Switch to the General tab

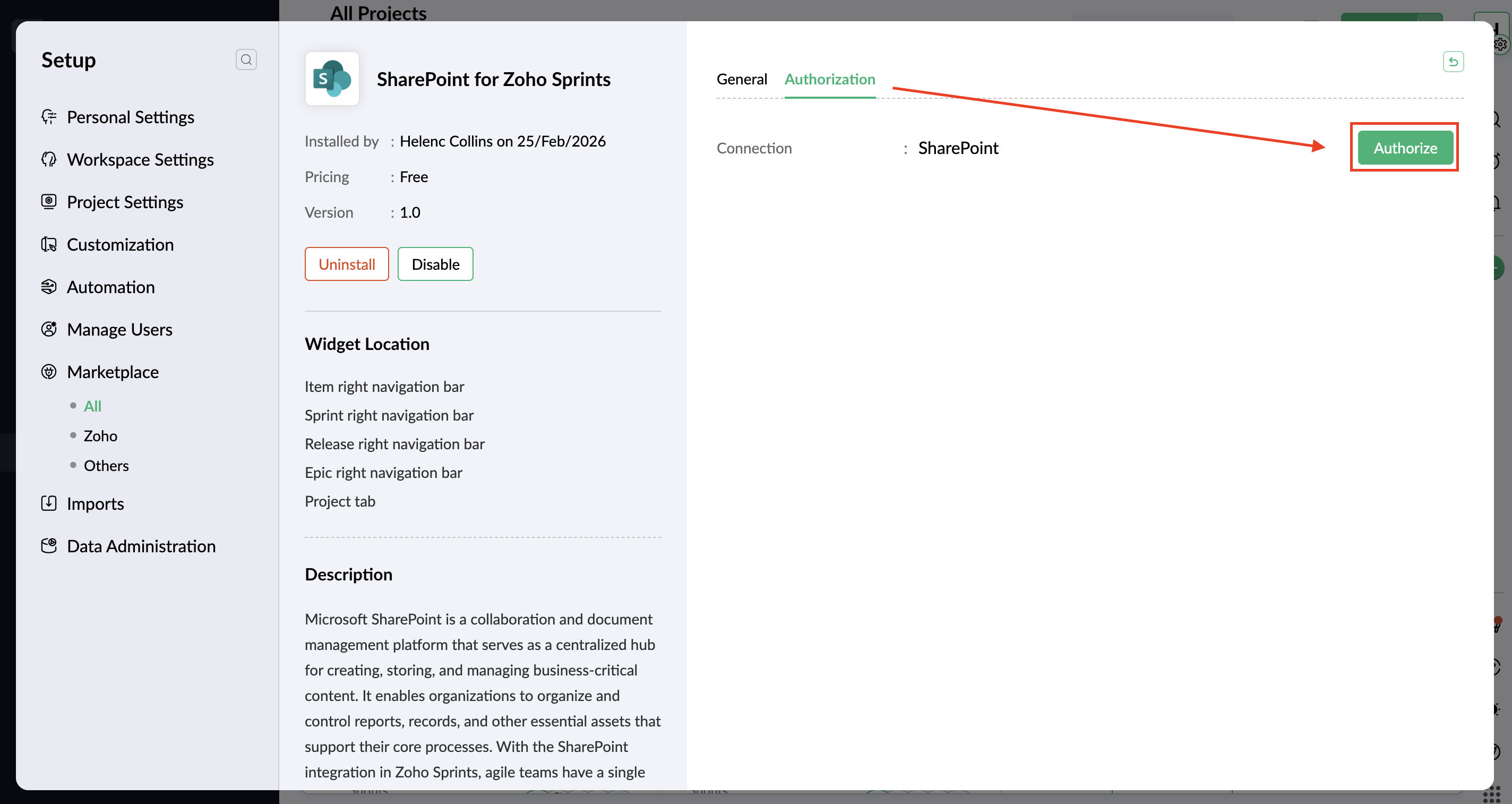point(741,79)
